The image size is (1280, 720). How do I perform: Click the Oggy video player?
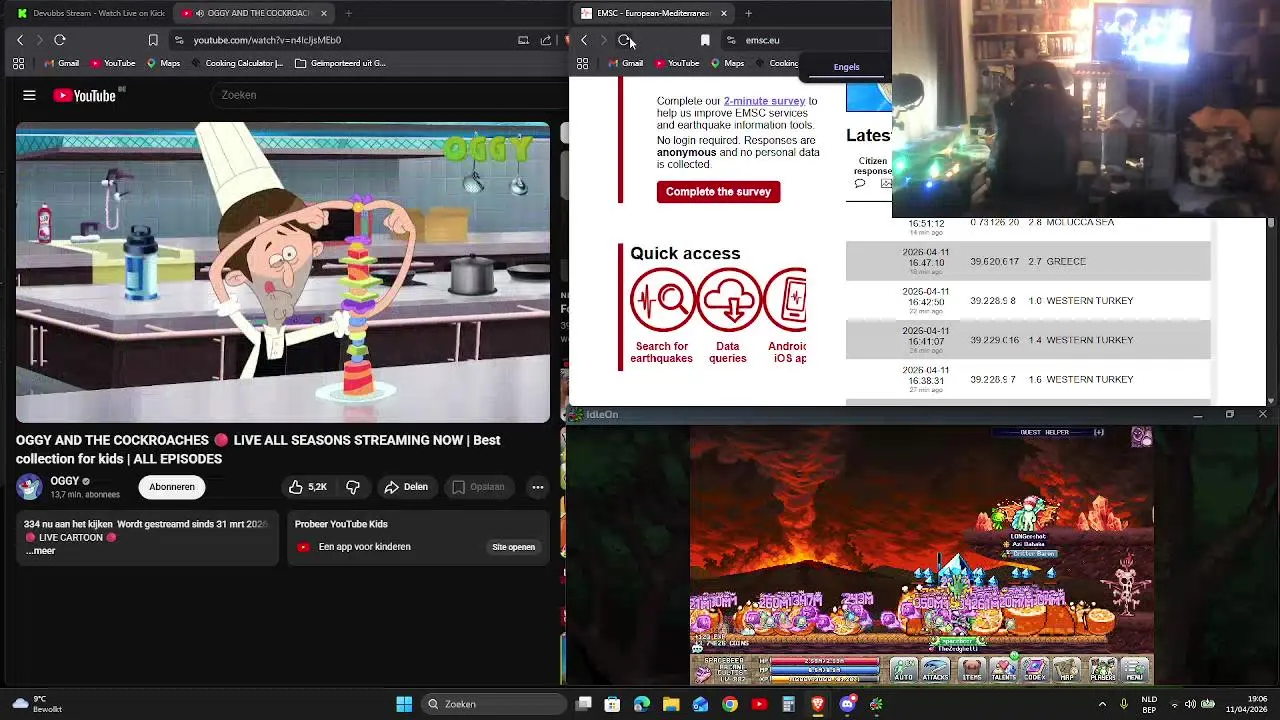point(283,273)
